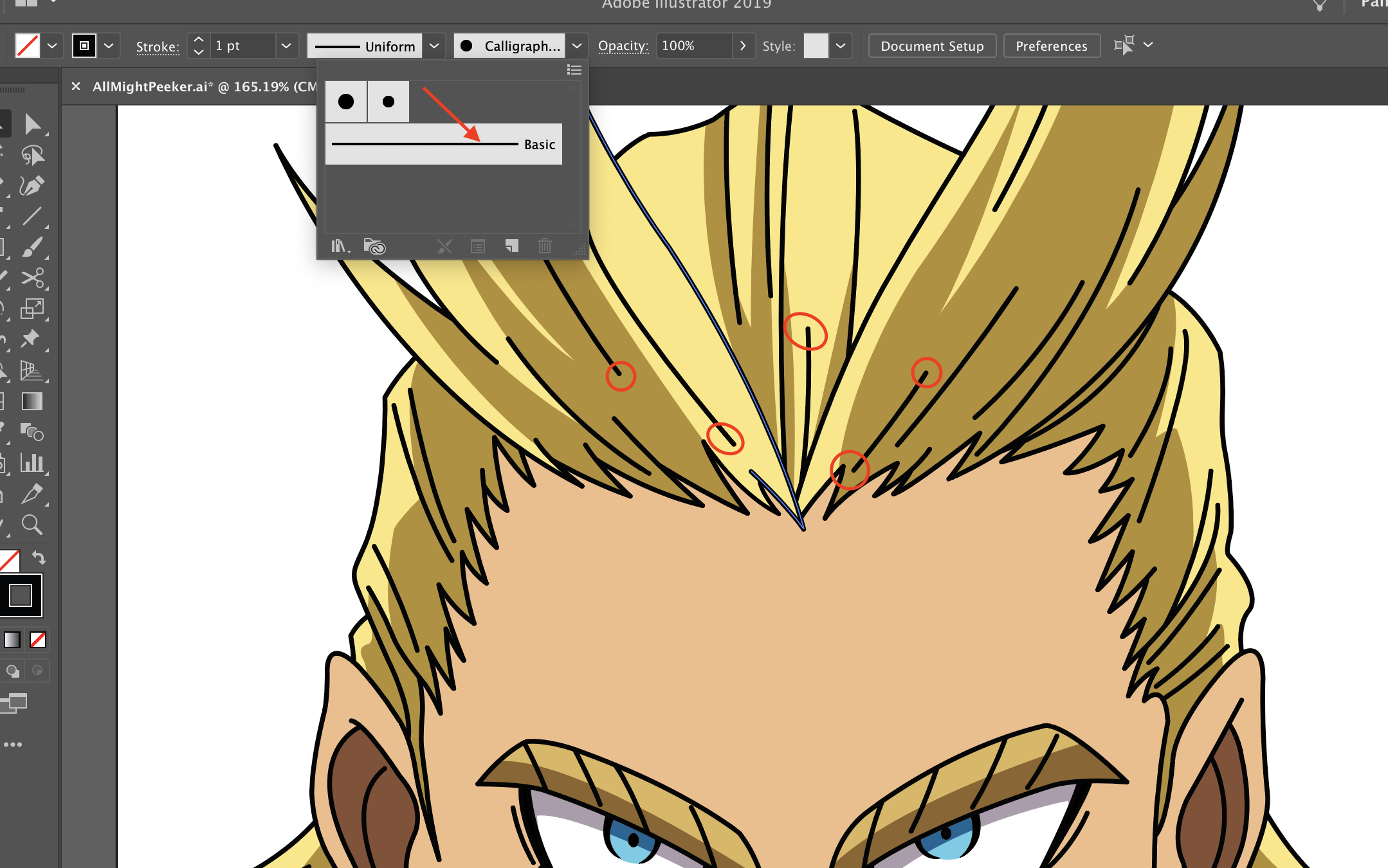This screenshot has width=1388, height=868.
Task: Open the Opacity panel link
Action: 623,46
